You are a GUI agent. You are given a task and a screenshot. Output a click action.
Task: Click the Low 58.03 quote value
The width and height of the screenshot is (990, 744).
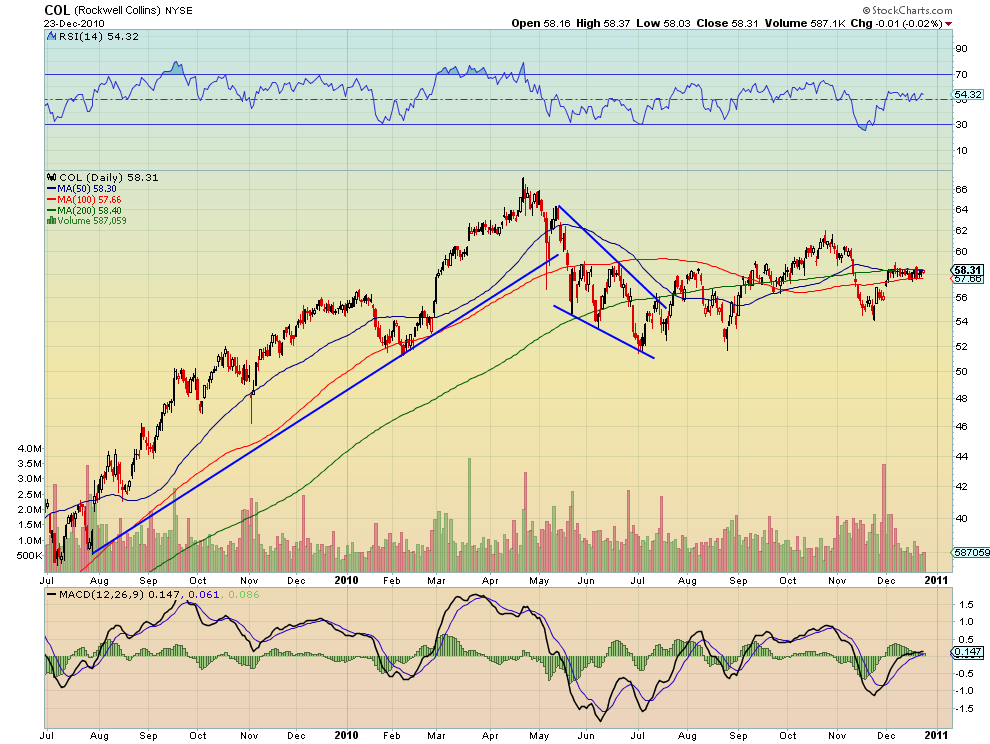pos(663,23)
